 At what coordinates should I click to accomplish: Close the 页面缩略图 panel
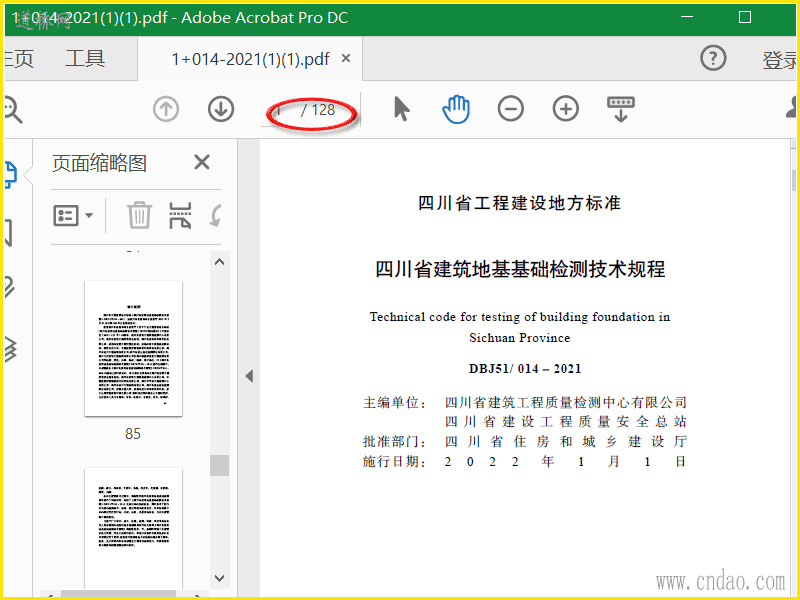202,163
